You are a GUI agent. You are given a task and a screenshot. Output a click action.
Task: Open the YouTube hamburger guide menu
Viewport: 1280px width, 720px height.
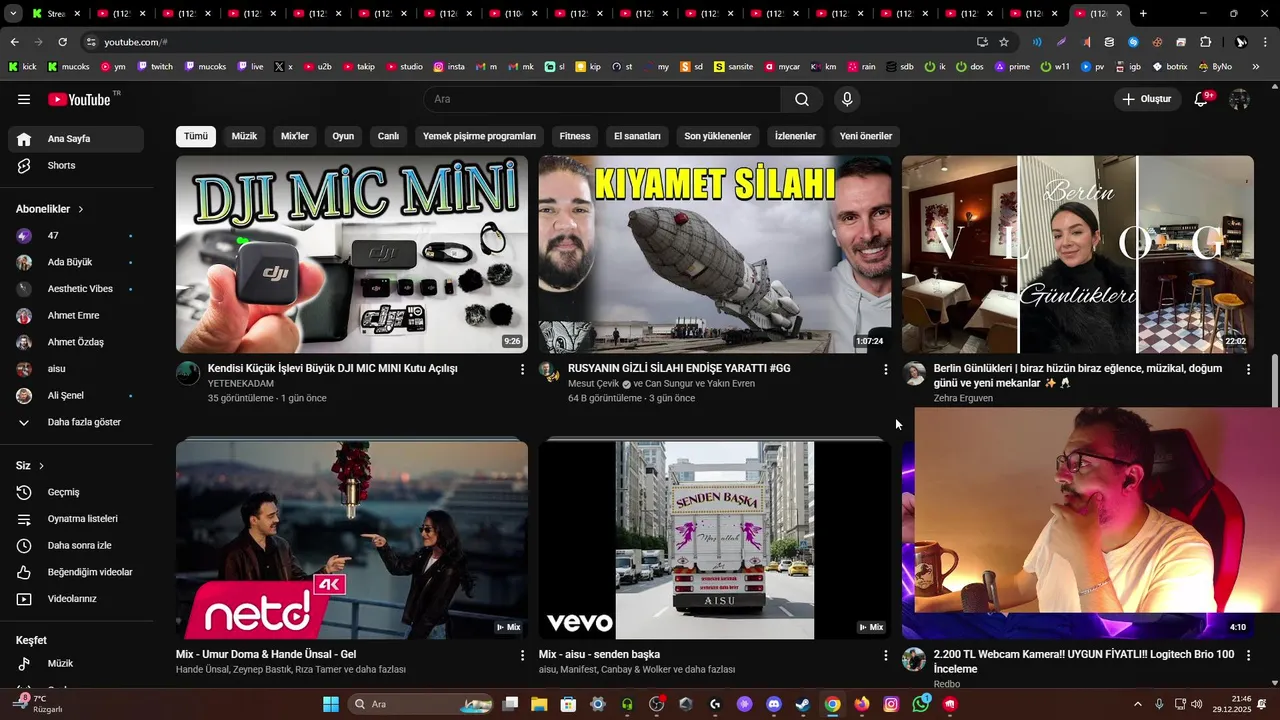point(24,99)
